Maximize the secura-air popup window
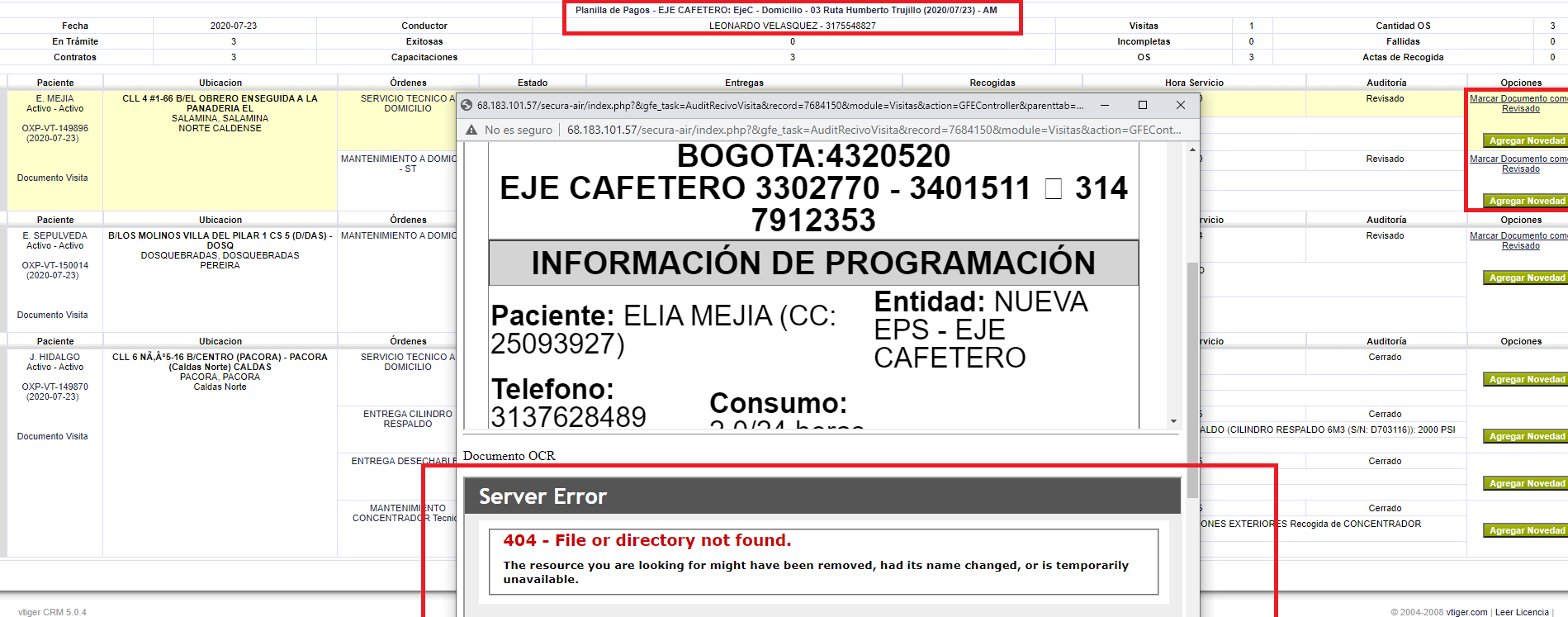 click(1143, 105)
